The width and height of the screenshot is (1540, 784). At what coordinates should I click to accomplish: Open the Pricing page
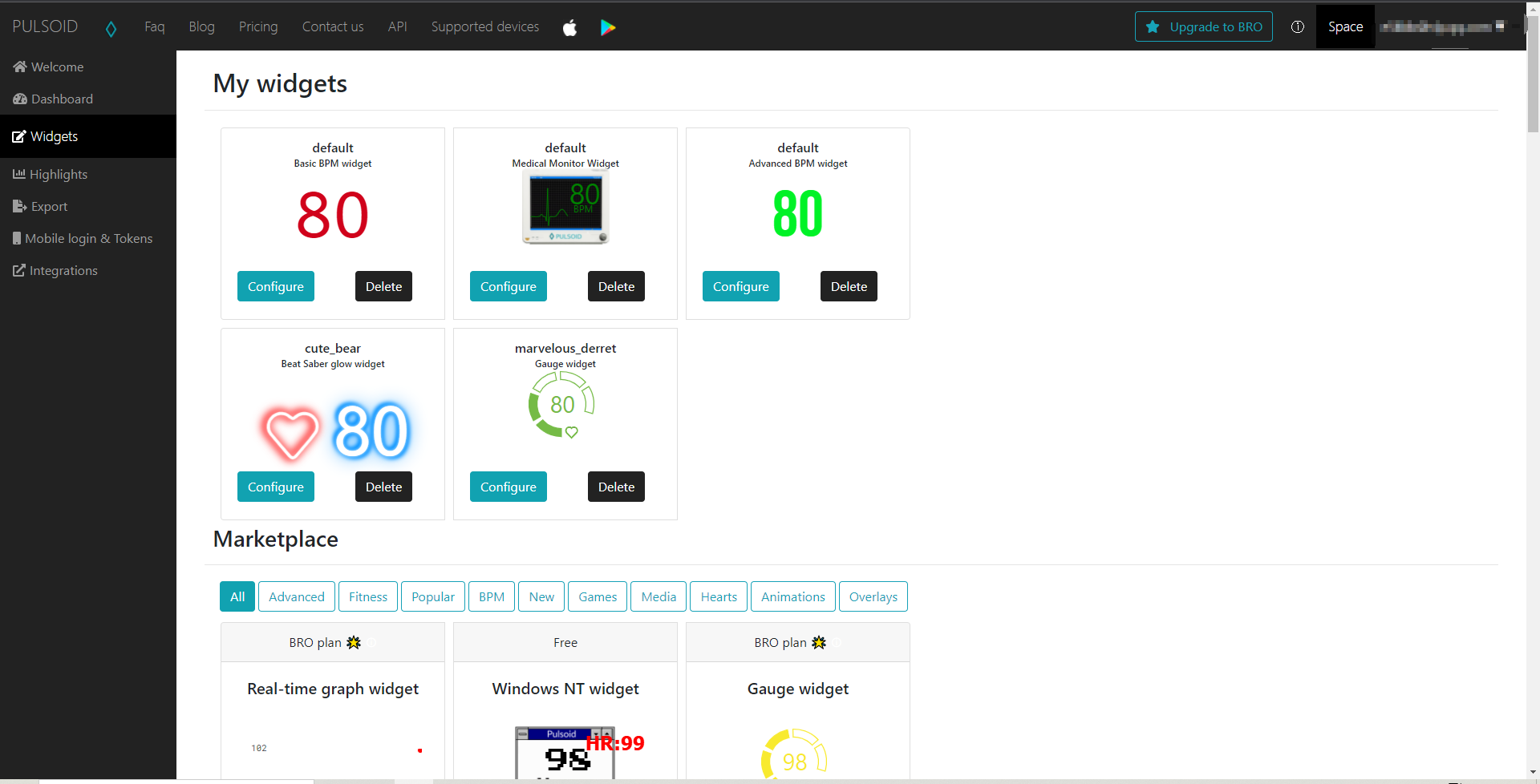coord(258,26)
